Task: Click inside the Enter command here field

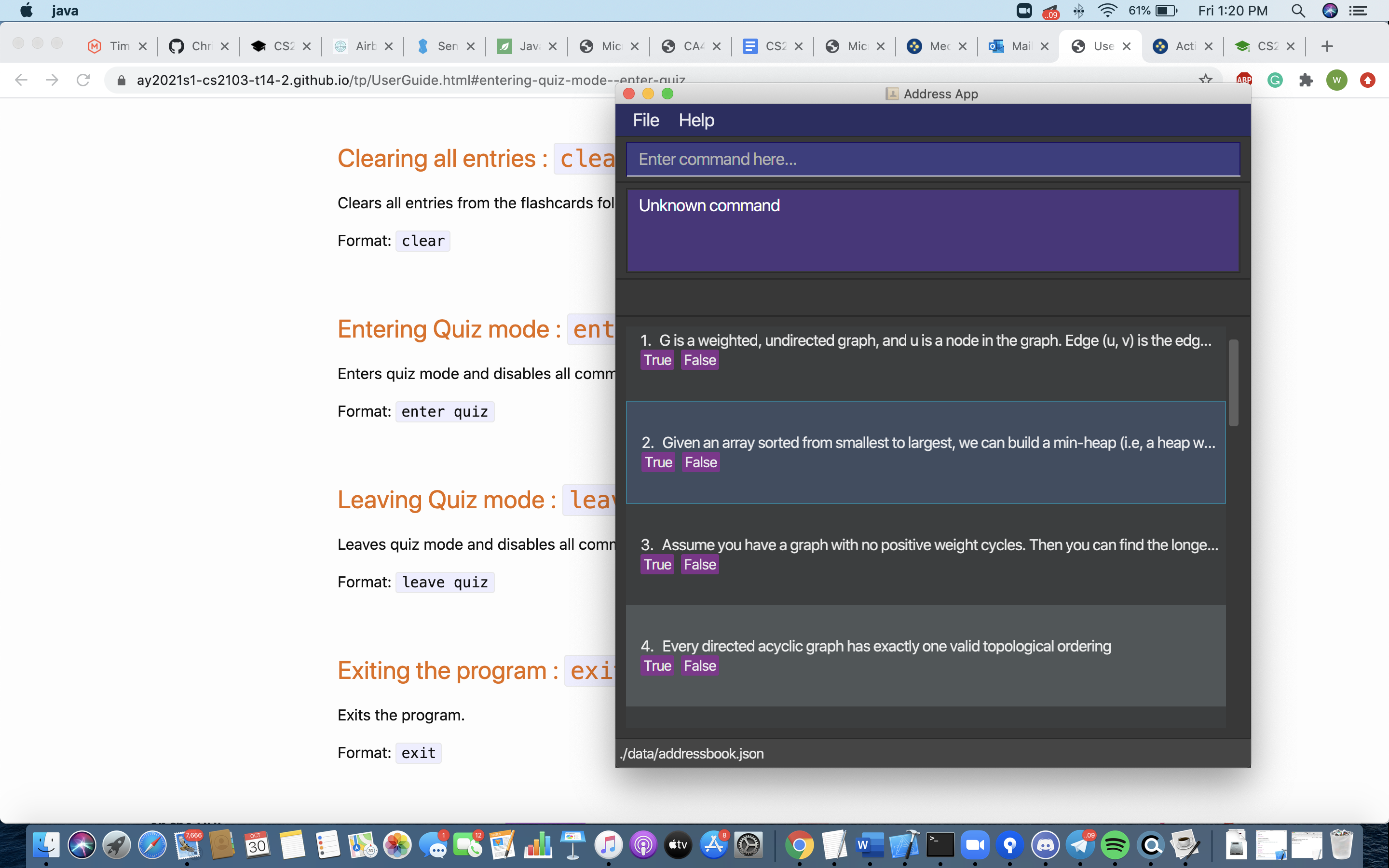Action: point(933,159)
